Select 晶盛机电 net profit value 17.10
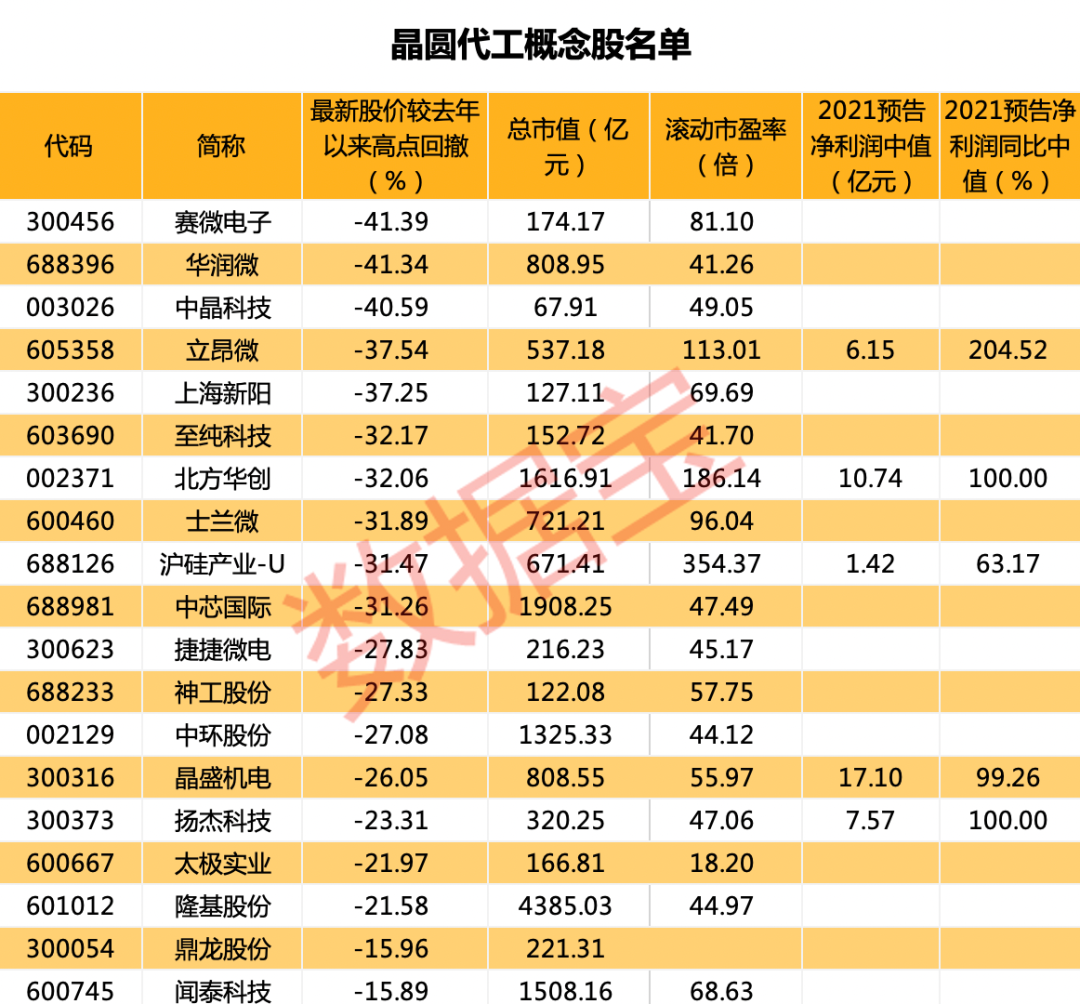 pos(870,777)
